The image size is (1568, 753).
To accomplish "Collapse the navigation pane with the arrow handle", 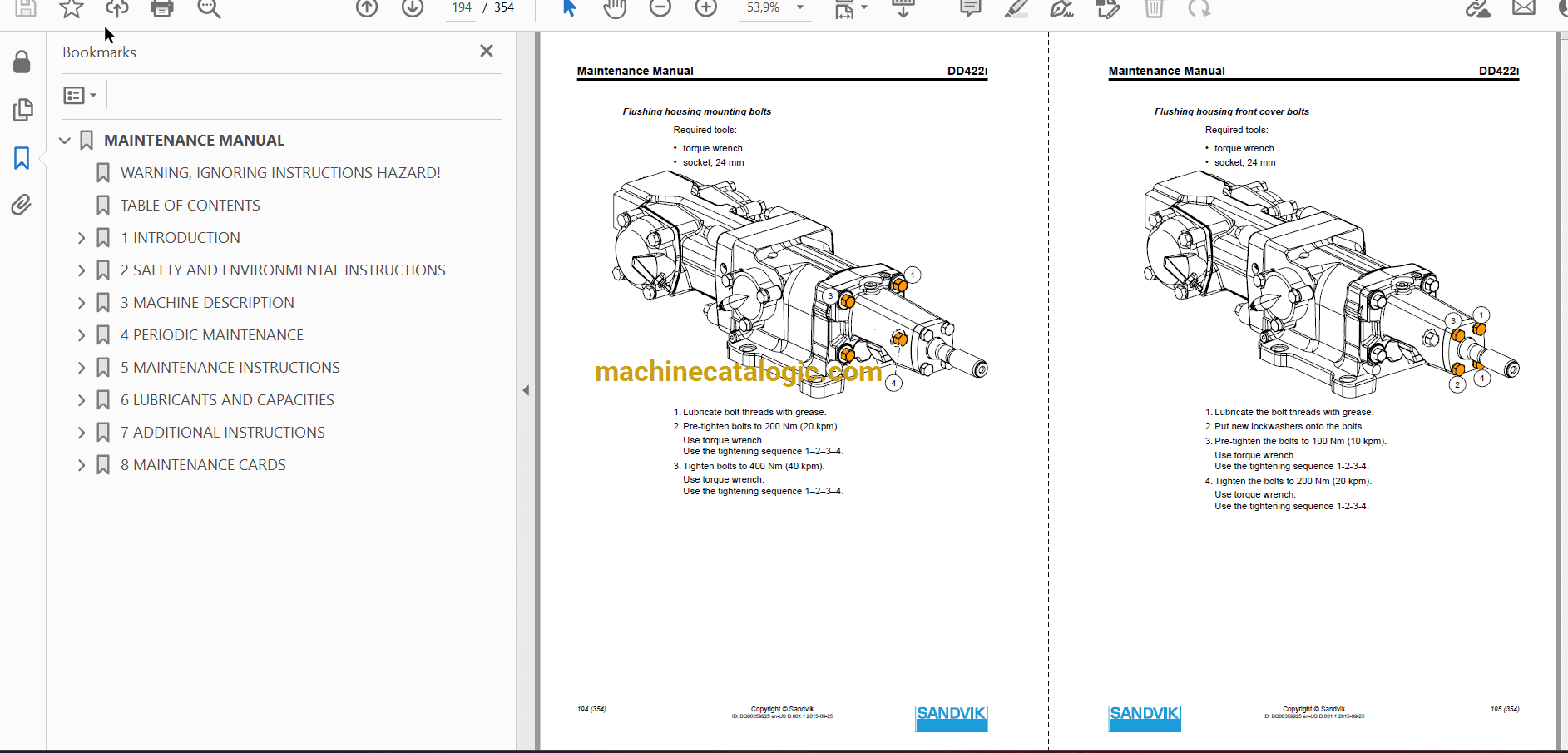I will (x=526, y=390).
